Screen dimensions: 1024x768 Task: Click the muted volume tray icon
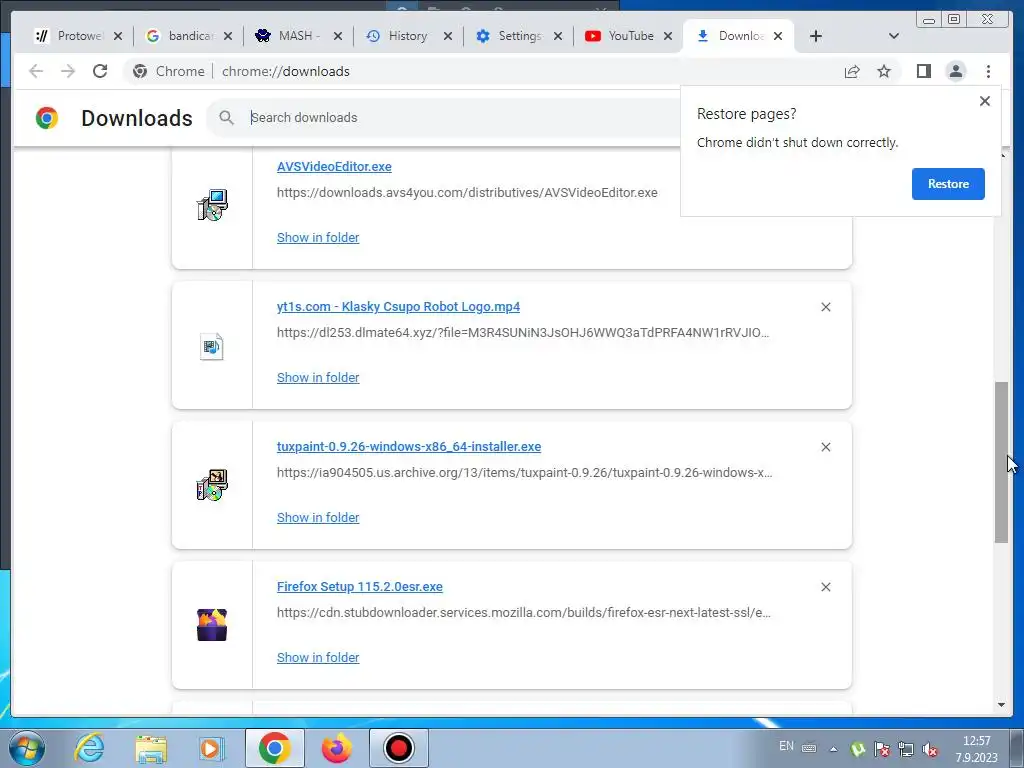(x=930, y=749)
